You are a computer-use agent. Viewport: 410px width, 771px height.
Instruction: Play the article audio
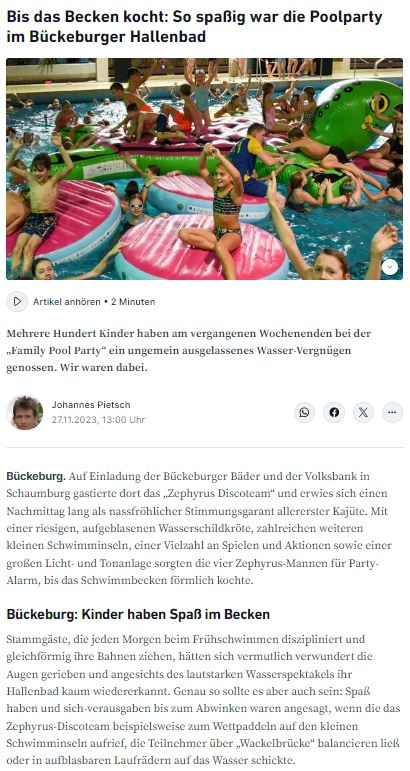17,301
